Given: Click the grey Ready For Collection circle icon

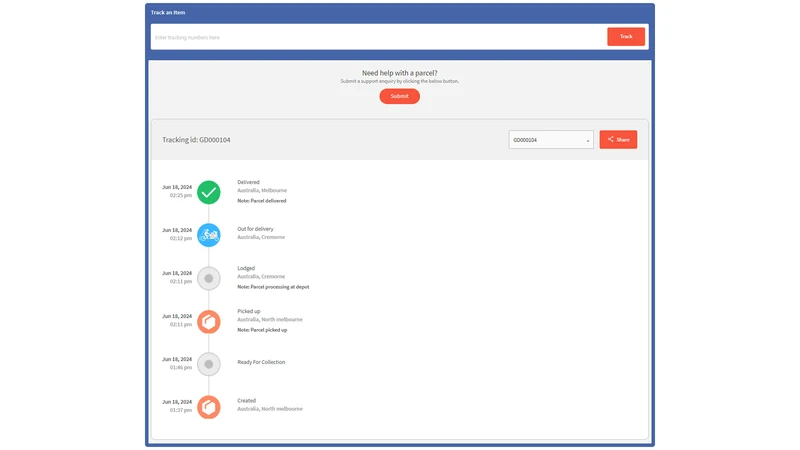Looking at the screenshot, I should pos(209,364).
